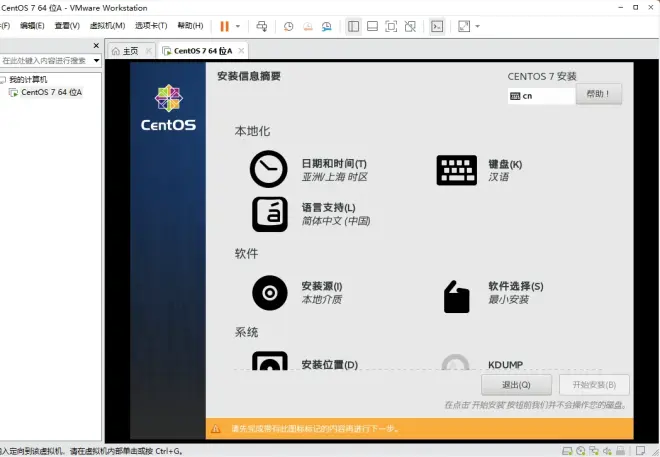This screenshot has height=457, width=660.
Task: Click the message log status bar icon
Action: 641,451
